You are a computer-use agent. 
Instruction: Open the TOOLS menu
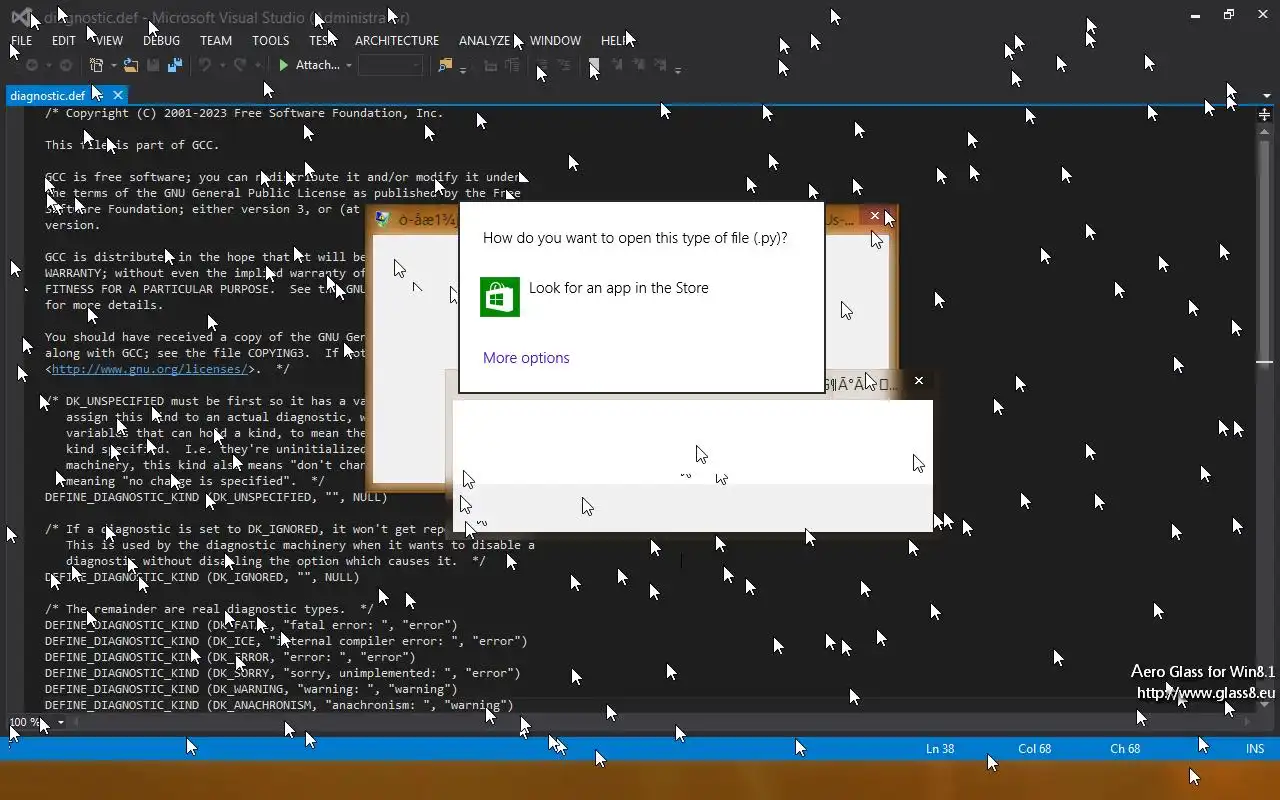pos(270,41)
